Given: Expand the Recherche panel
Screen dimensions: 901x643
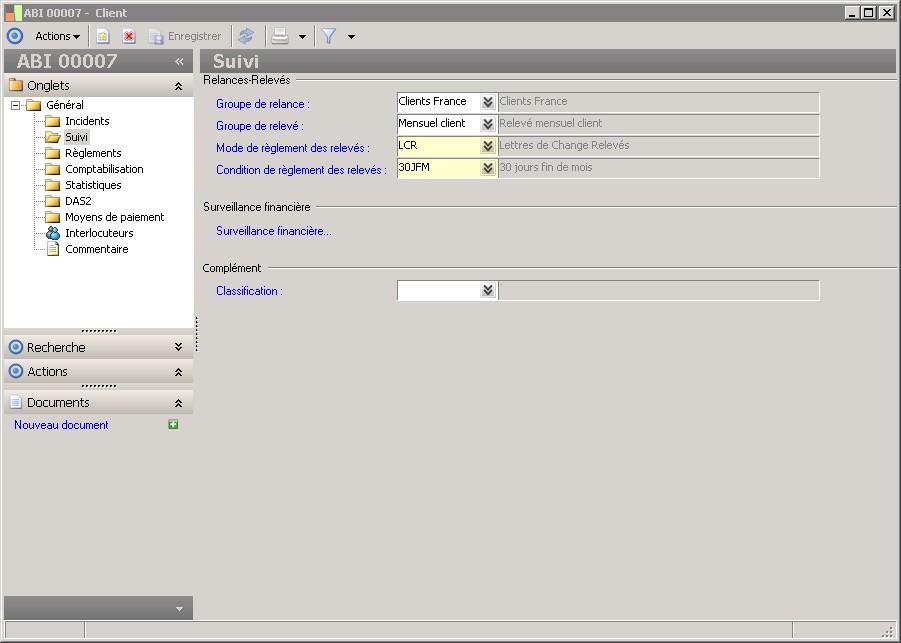Looking at the screenshot, I should (178, 347).
